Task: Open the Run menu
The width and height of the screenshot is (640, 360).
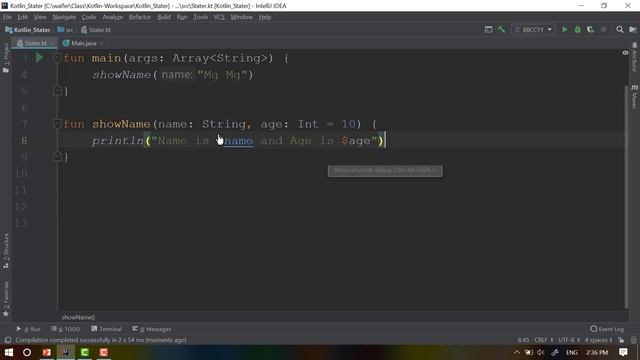Action: 182,17
